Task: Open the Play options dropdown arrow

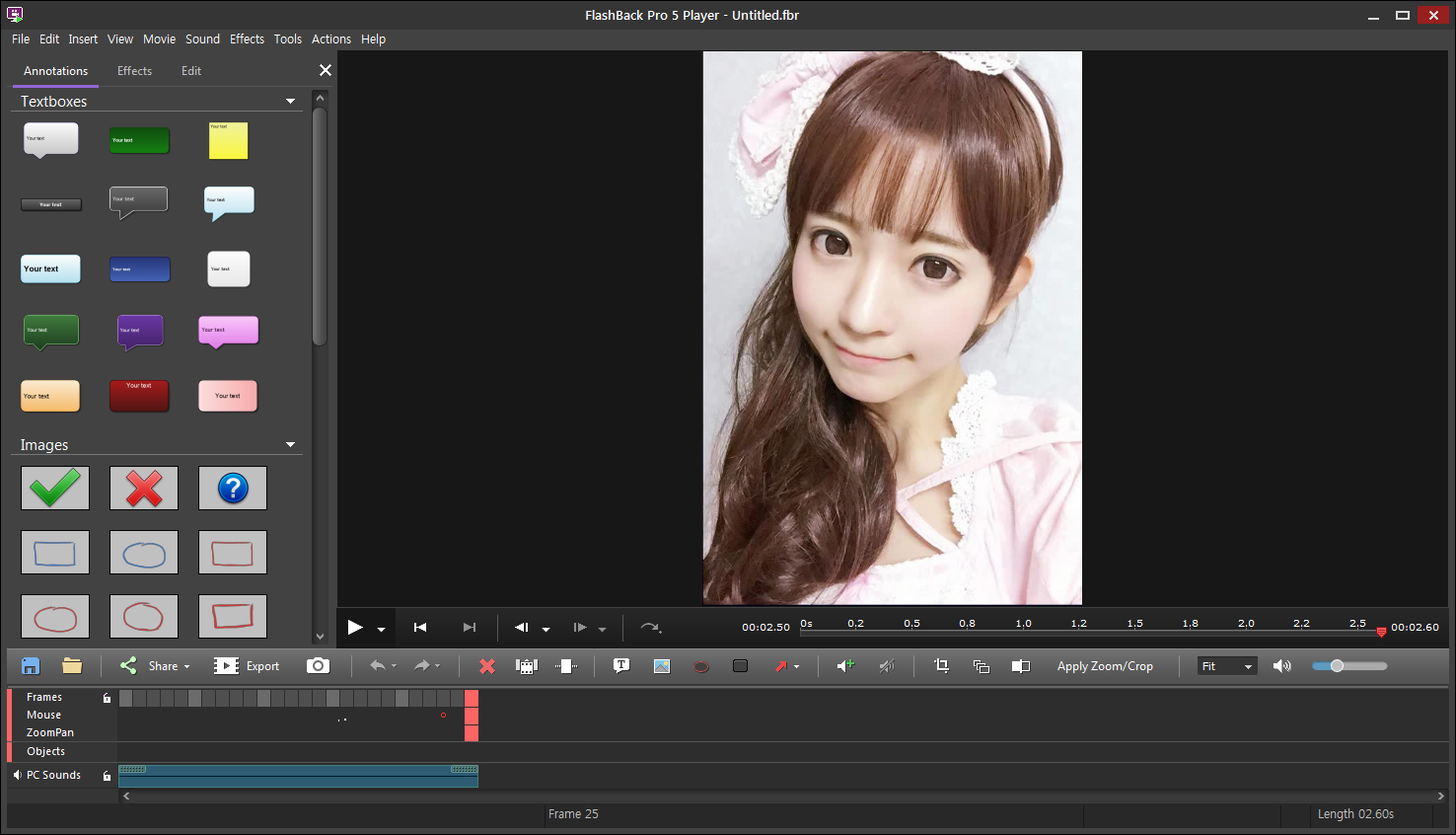Action: [x=381, y=629]
